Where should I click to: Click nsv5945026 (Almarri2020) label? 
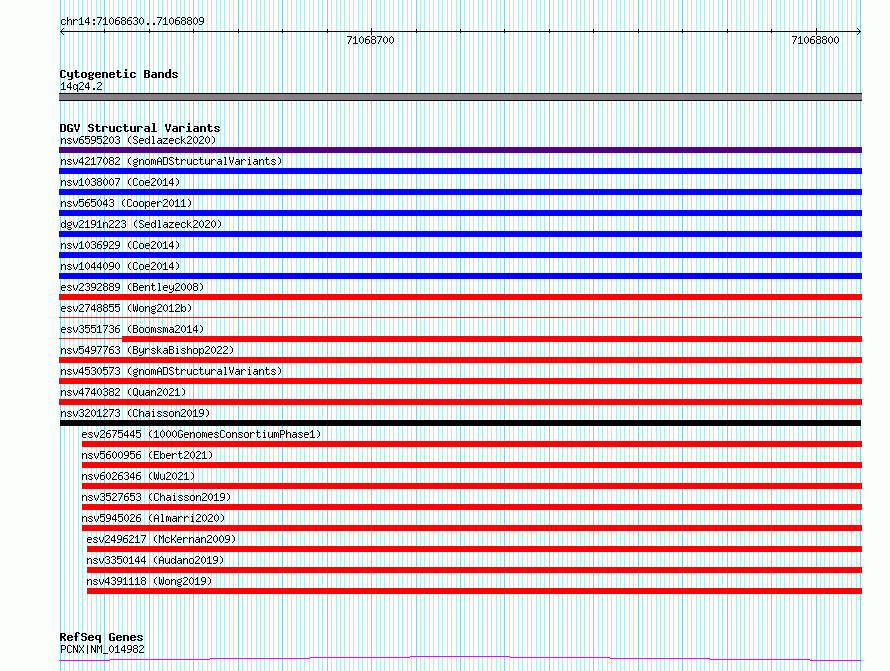[x=153, y=518]
